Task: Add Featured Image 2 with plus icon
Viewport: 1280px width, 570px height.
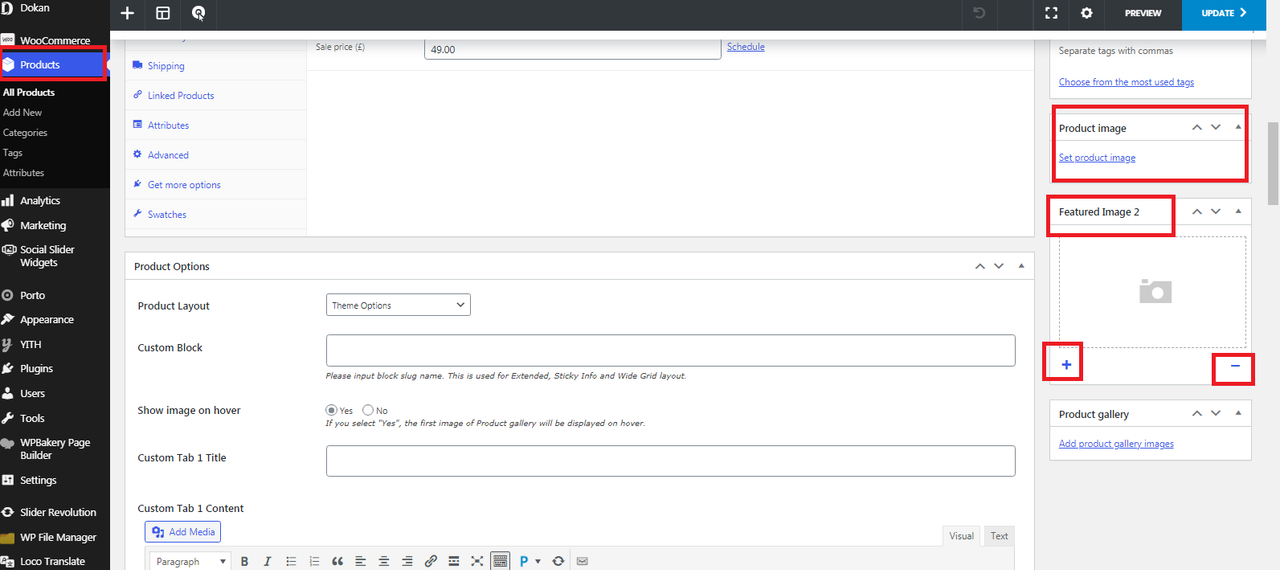Action: (1066, 365)
